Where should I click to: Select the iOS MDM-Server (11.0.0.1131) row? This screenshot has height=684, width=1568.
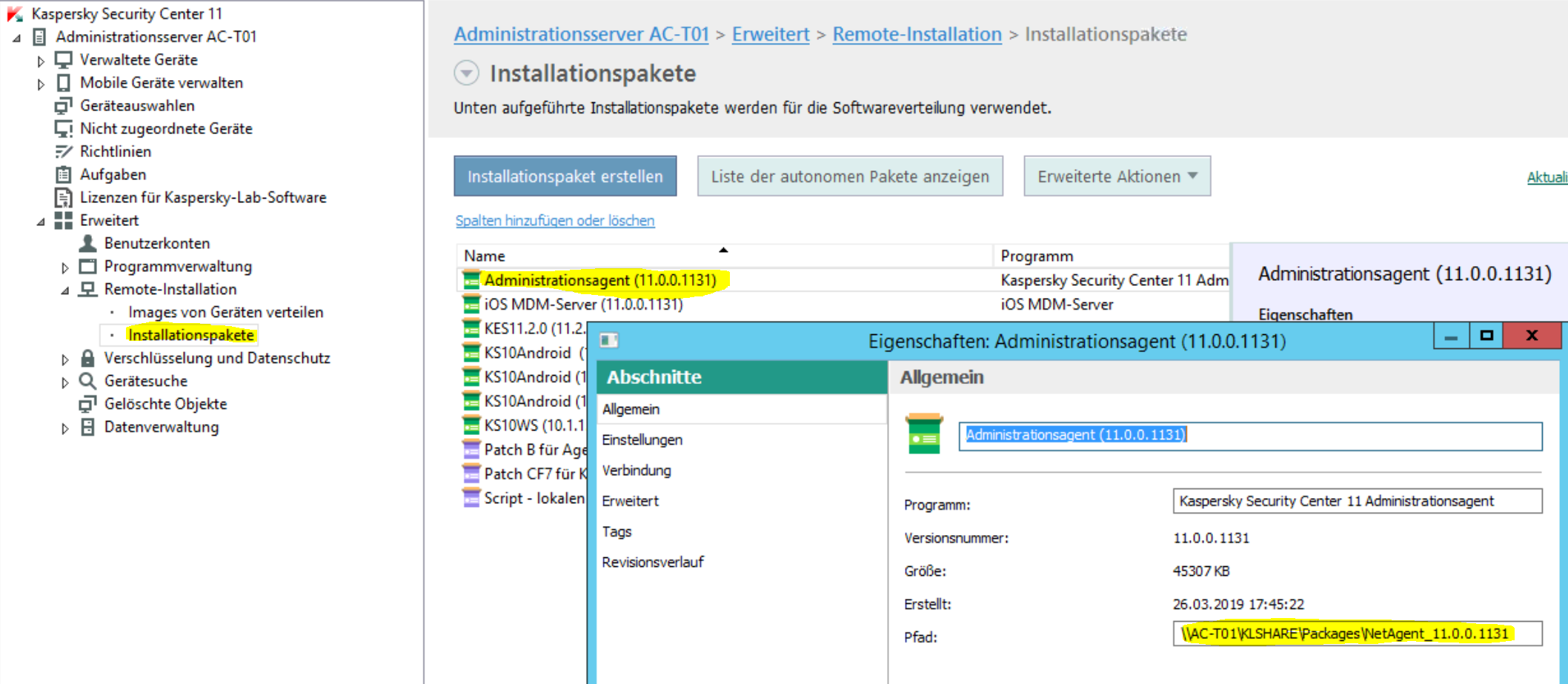point(843,304)
